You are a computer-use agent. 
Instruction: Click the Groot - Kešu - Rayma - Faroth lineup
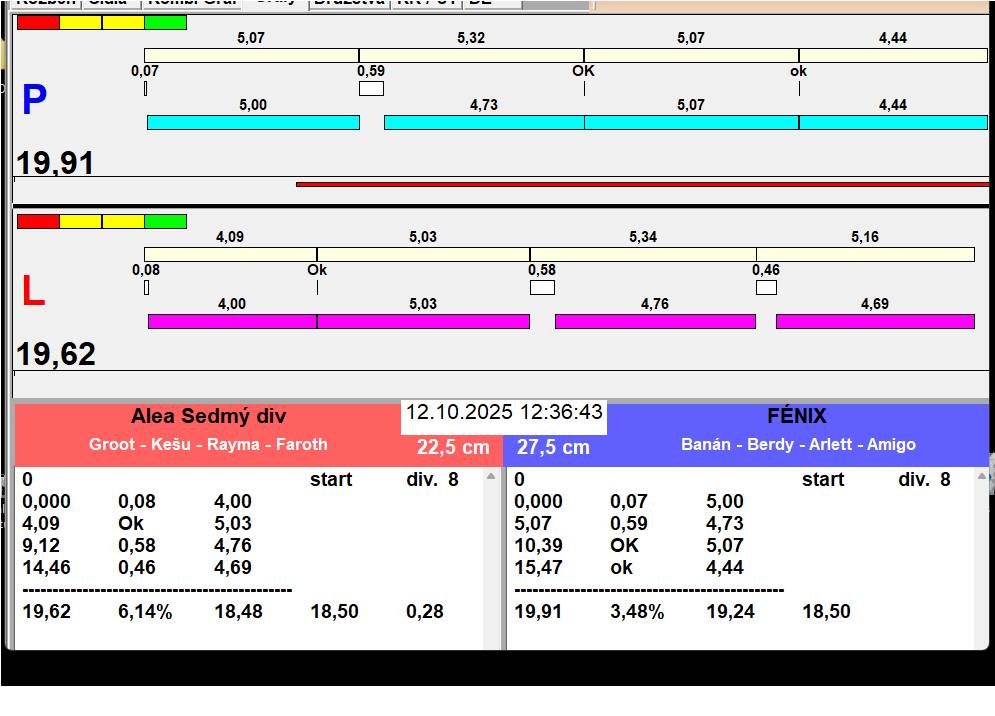[208, 444]
